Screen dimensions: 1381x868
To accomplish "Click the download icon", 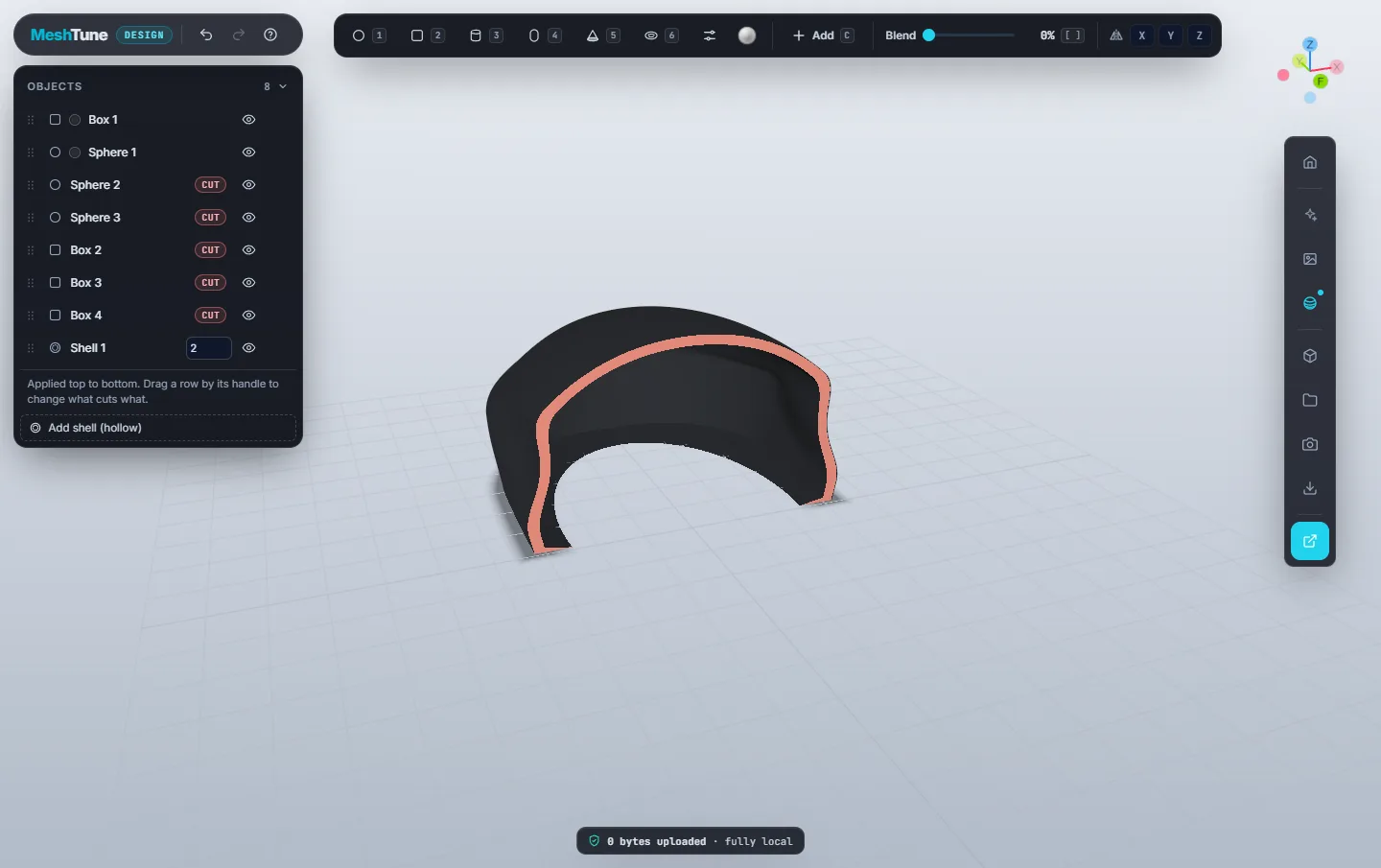I will pos(1310,488).
